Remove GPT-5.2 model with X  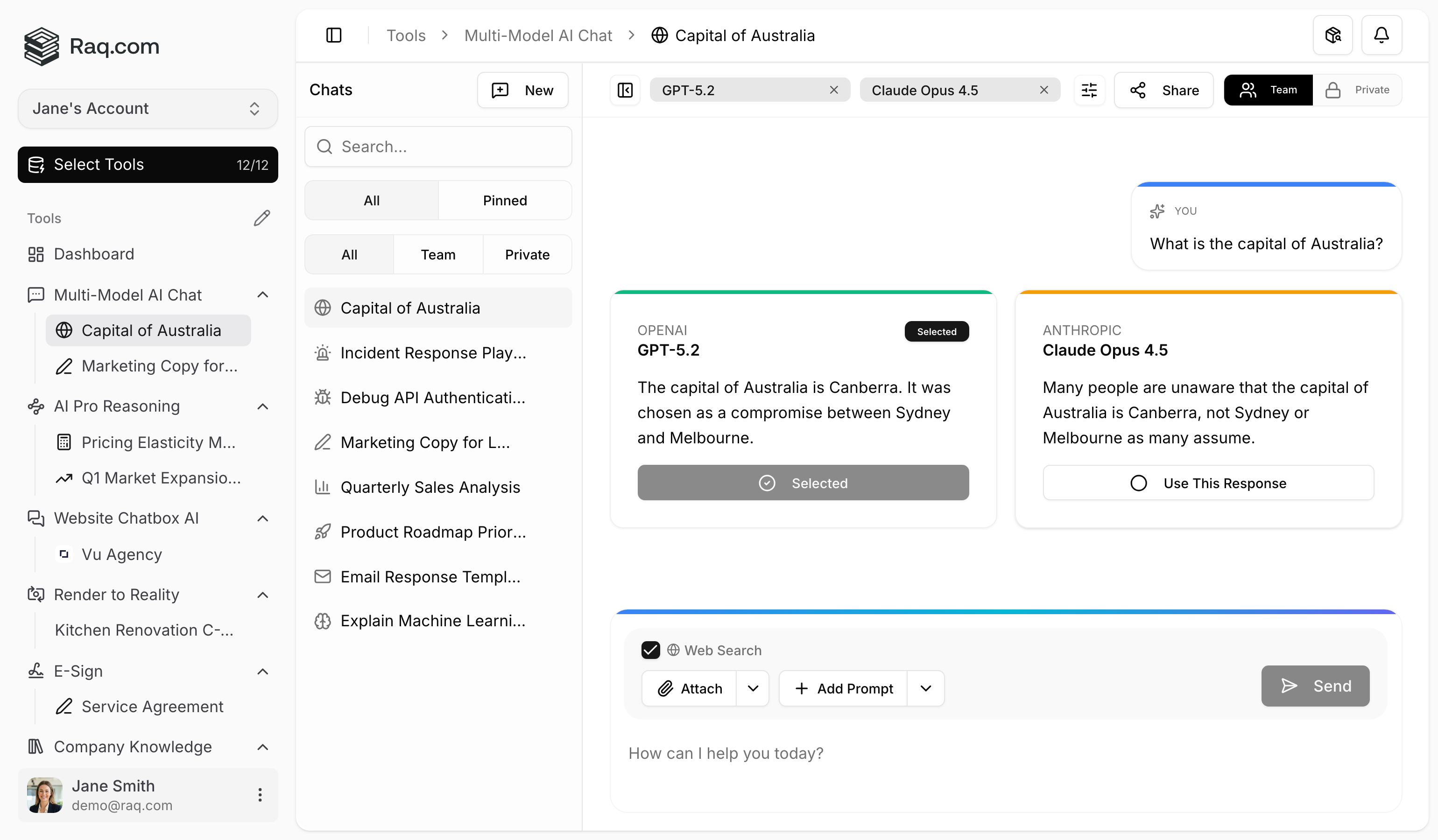834,90
